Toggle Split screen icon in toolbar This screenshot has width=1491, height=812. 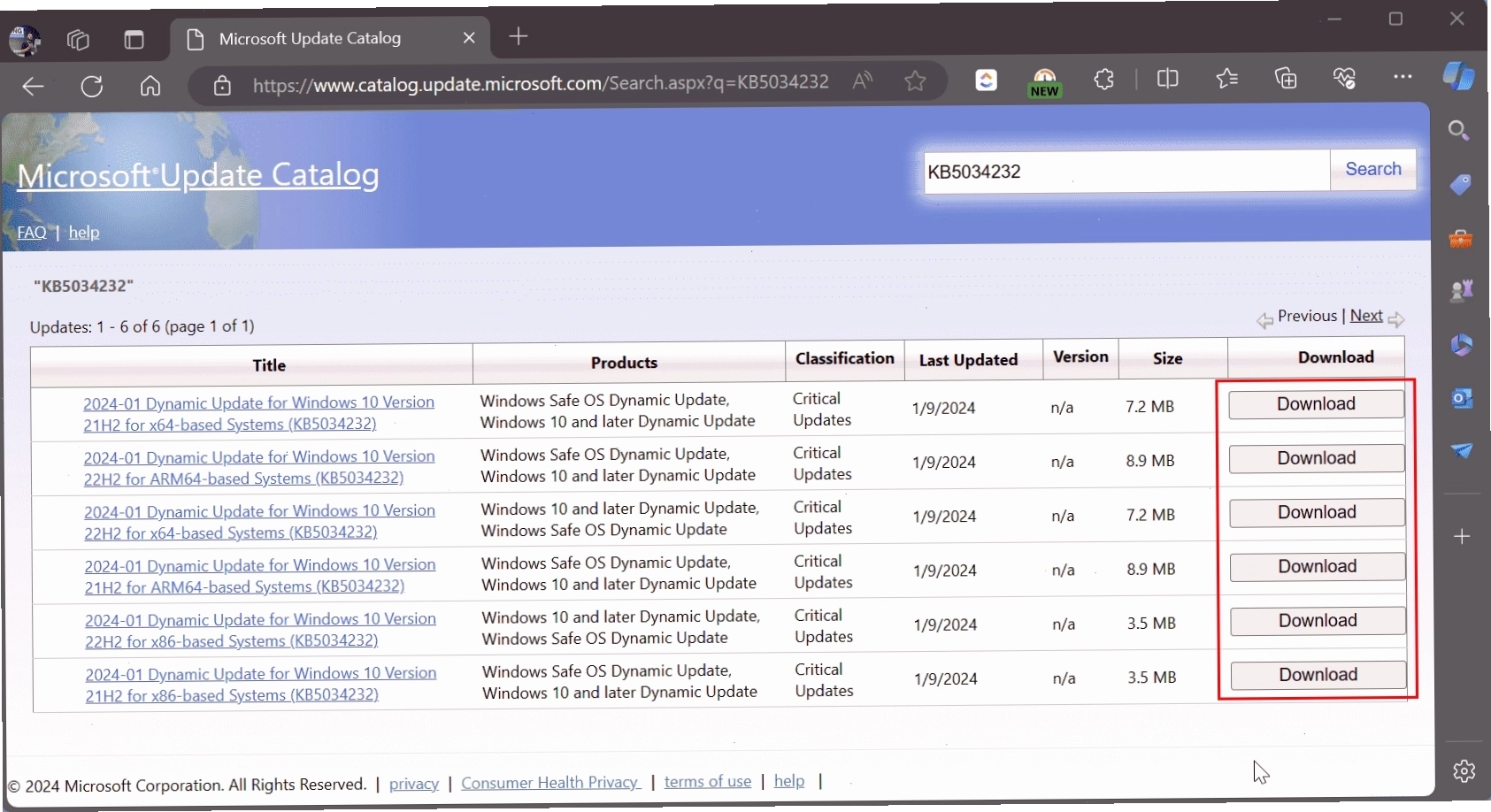pyautogui.click(x=1167, y=79)
